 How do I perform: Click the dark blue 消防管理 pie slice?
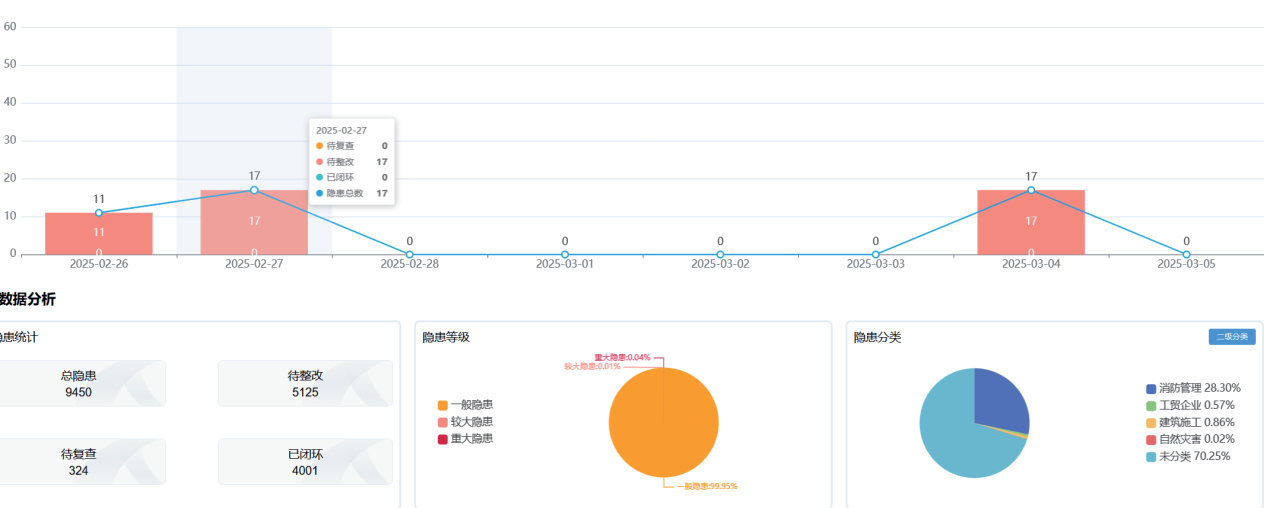(1002, 400)
